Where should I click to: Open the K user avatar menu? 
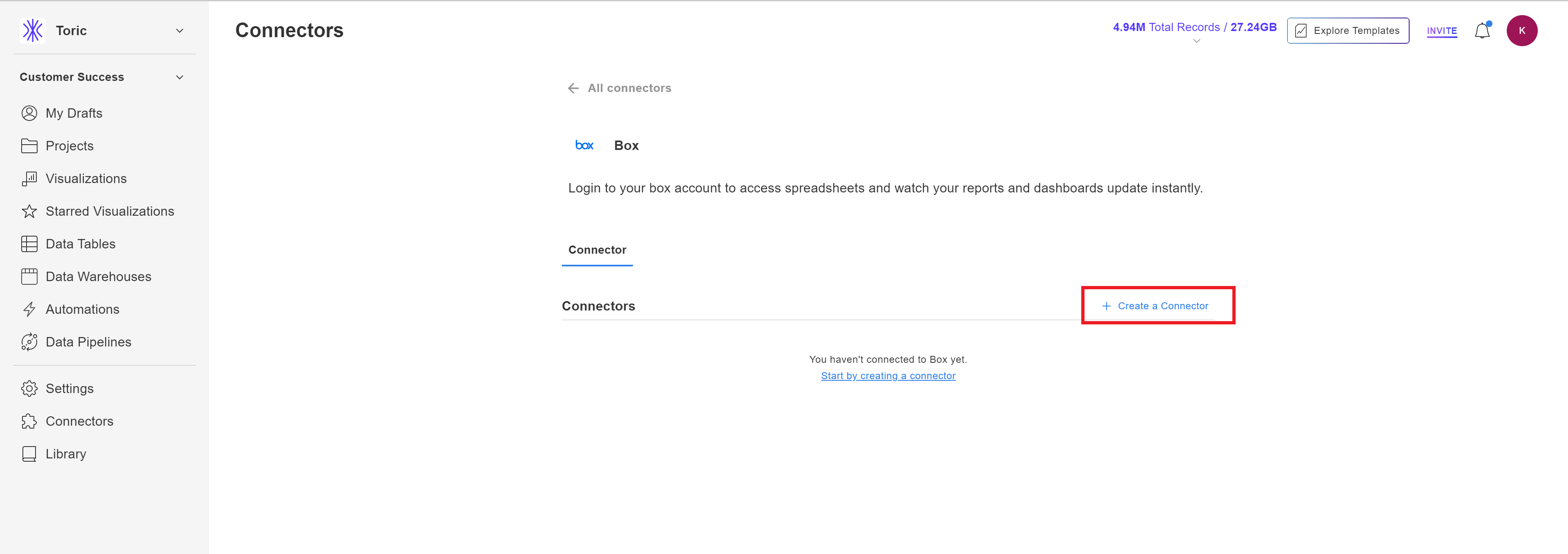[x=1522, y=31]
